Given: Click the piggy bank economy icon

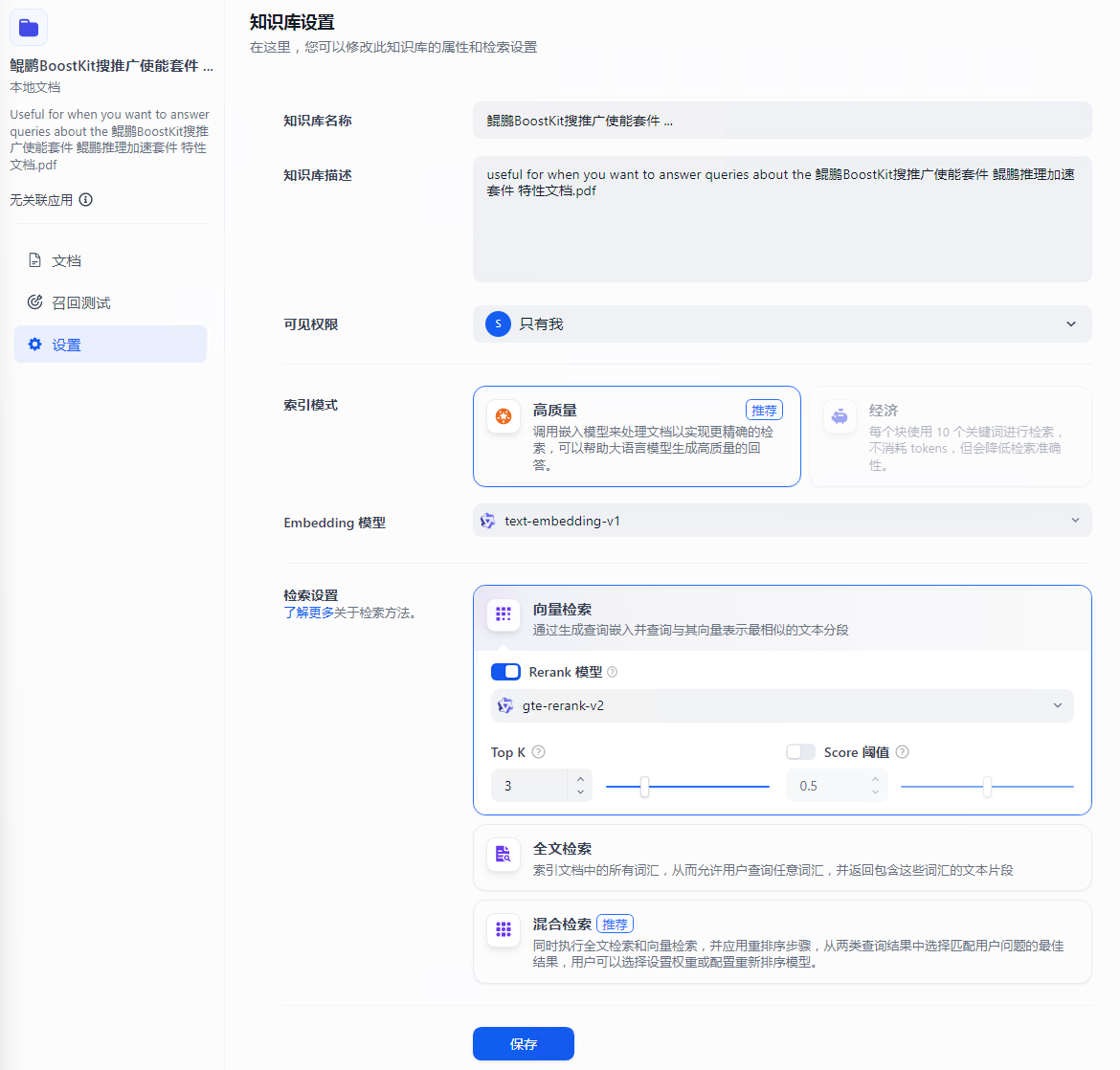Looking at the screenshot, I should tap(840, 416).
